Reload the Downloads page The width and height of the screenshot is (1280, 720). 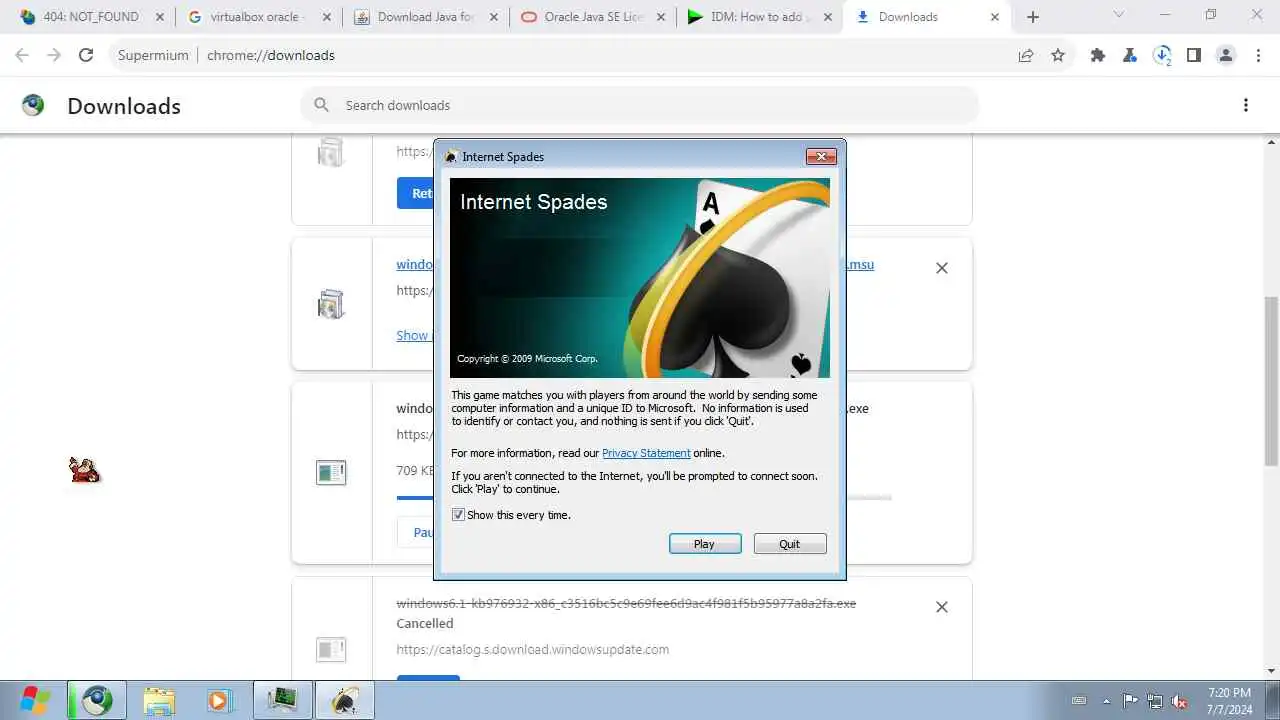(x=86, y=55)
